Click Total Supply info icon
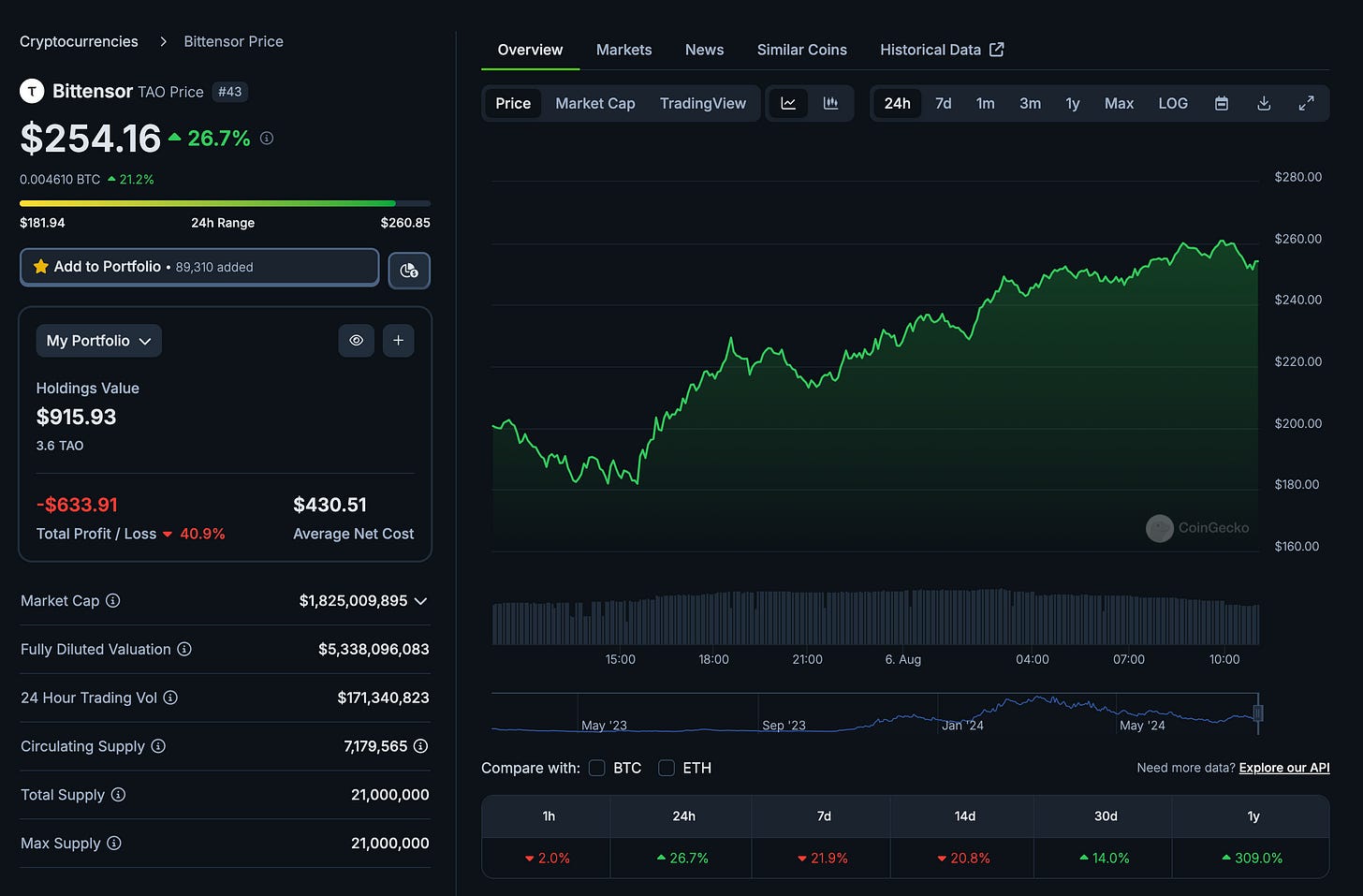The image size is (1363, 896). tap(118, 795)
